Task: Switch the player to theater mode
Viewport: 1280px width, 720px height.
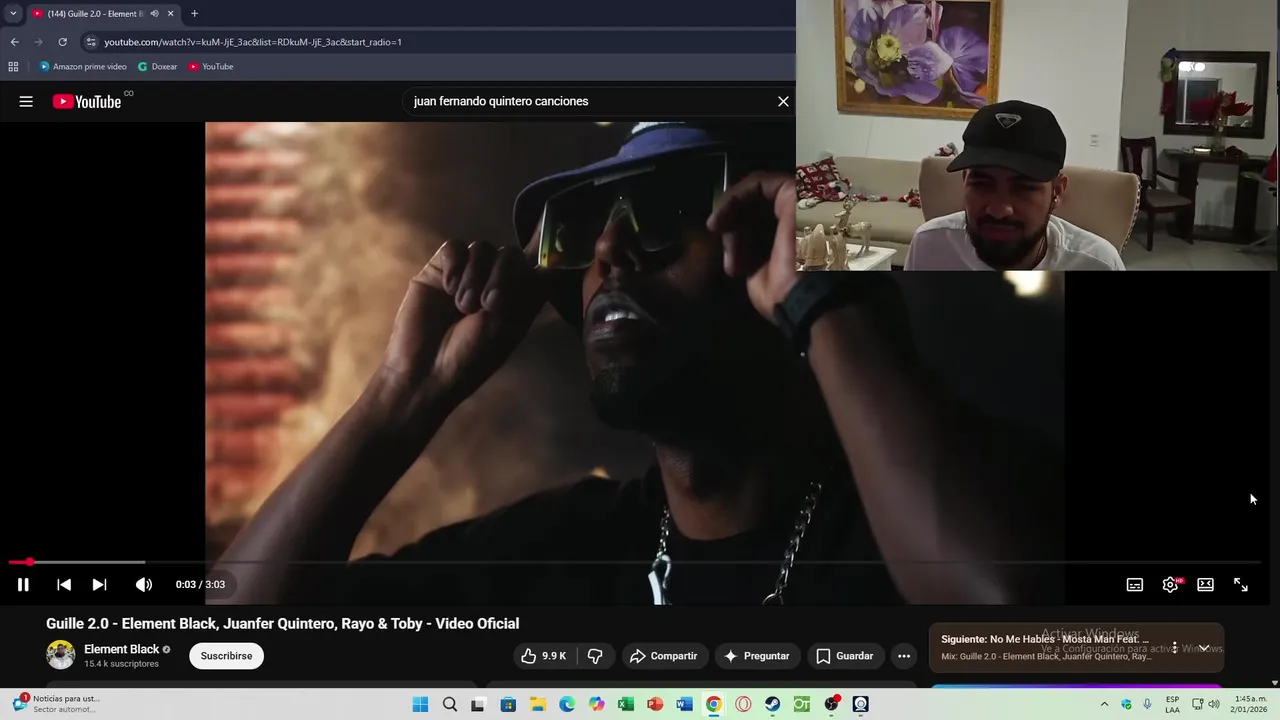Action: [x=1206, y=585]
